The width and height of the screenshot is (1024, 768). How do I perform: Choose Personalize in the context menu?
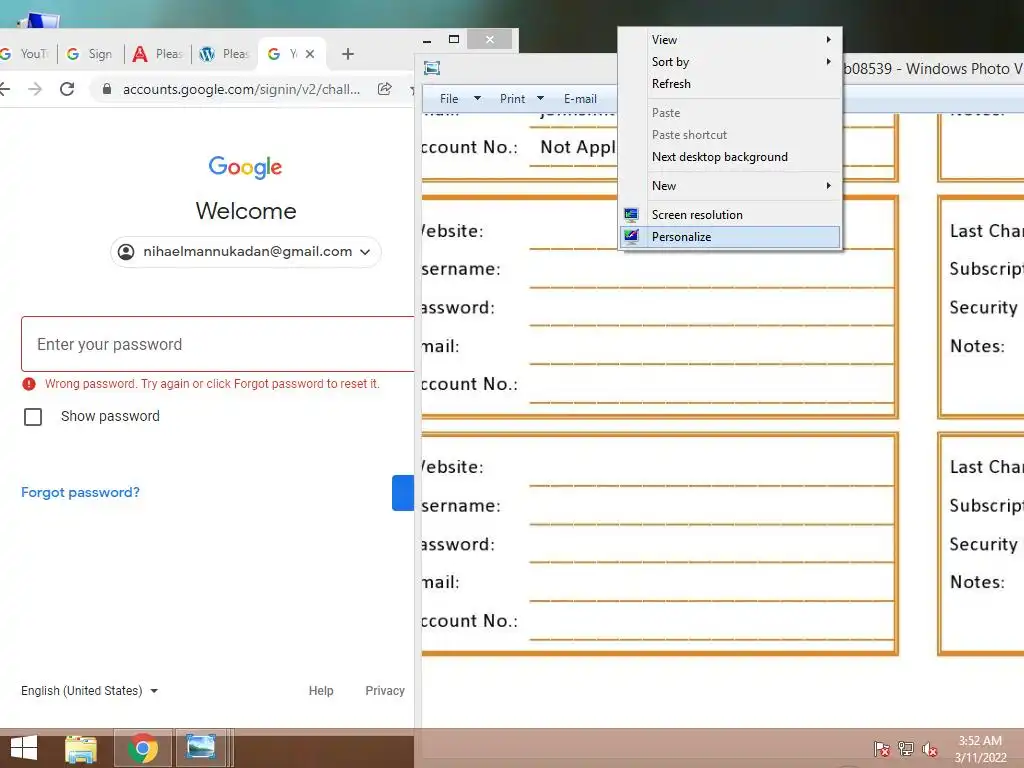(x=730, y=237)
